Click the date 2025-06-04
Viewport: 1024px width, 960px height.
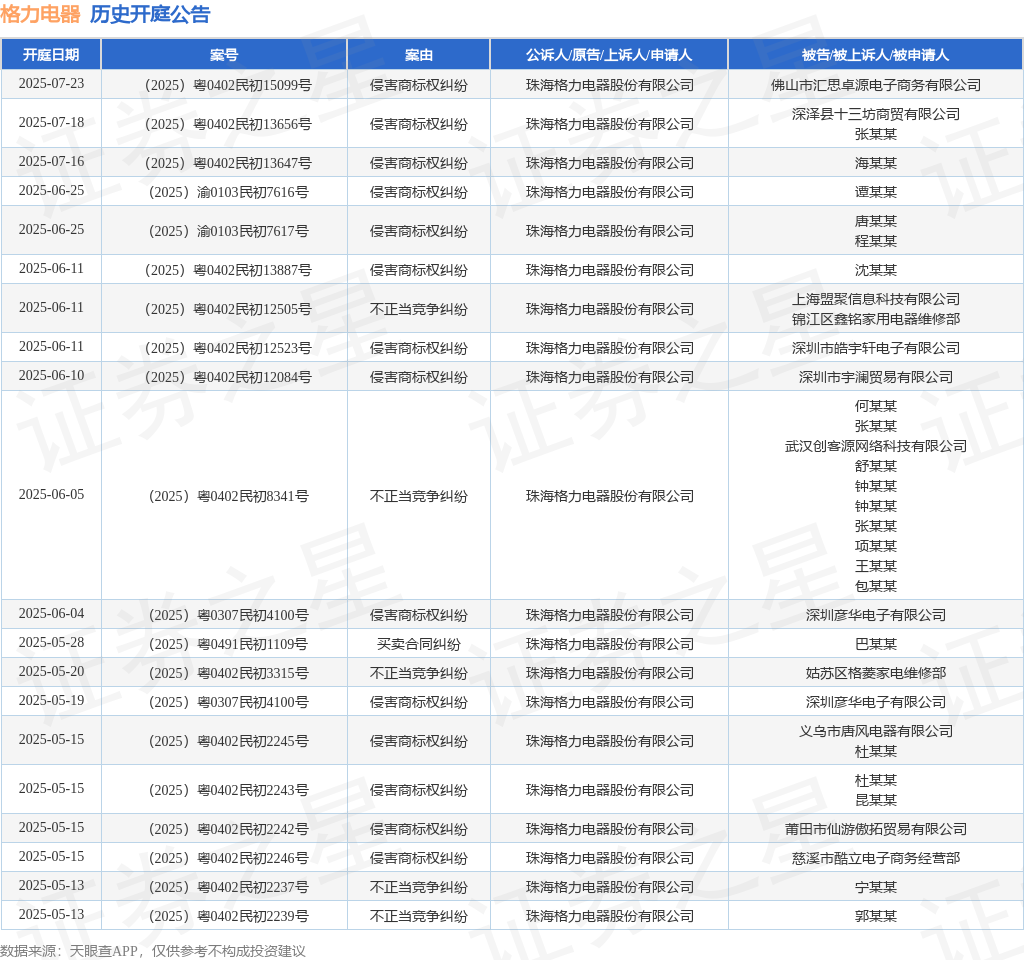pyautogui.click(x=51, y=613)
